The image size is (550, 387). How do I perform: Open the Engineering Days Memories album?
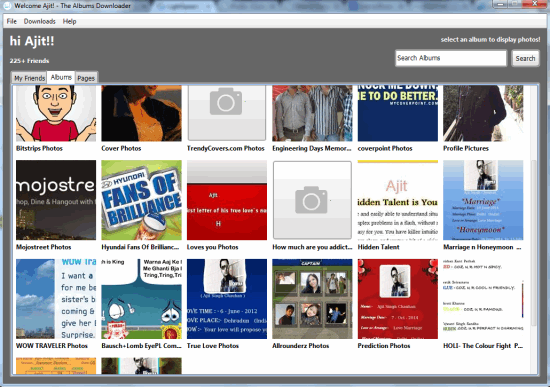[x=312, y=113]
